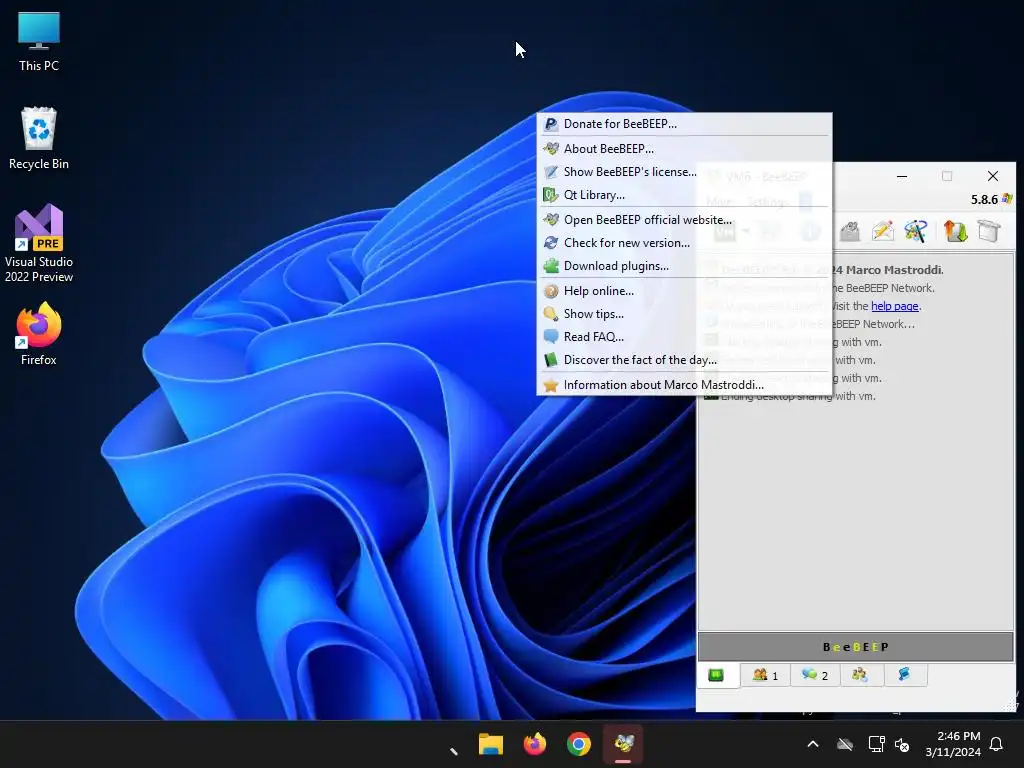Click the Ending desktop sharing with vm line
The width and height of the screenshot is (1024, 768).
(798, 396)
